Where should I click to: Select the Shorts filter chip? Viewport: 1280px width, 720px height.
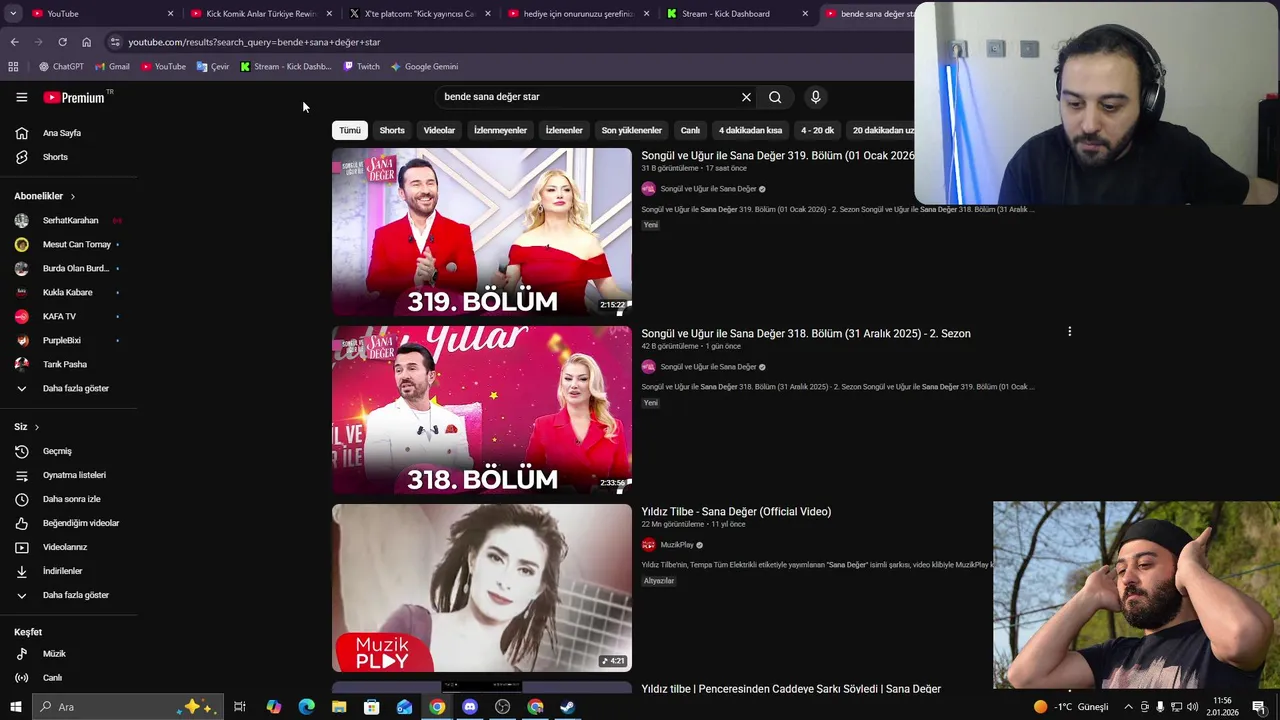pyautogui.click(x=392, y=130)
